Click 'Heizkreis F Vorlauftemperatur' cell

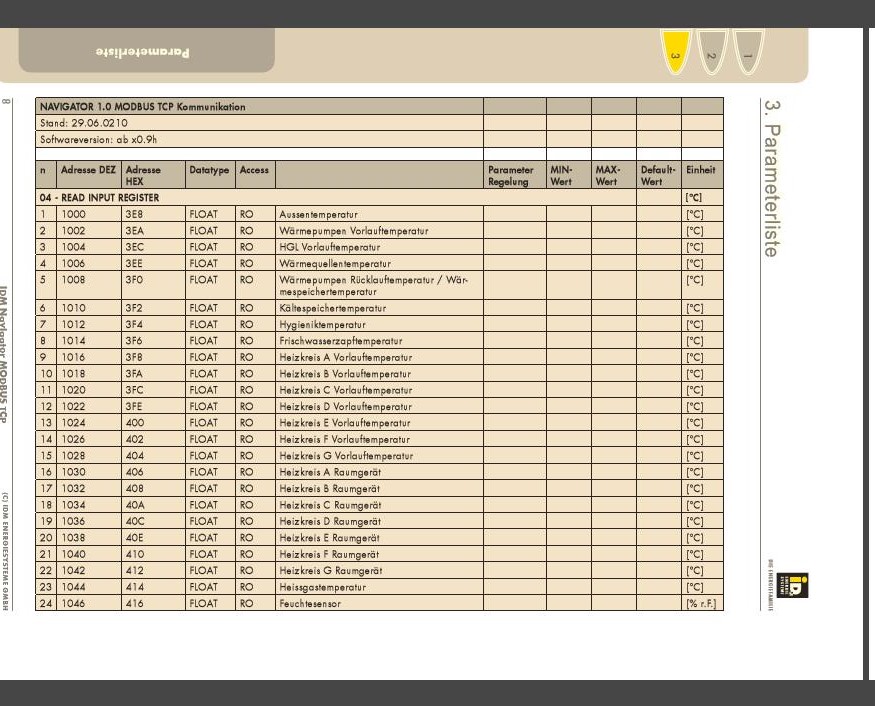pyautogui.click(x=379, y=439)
